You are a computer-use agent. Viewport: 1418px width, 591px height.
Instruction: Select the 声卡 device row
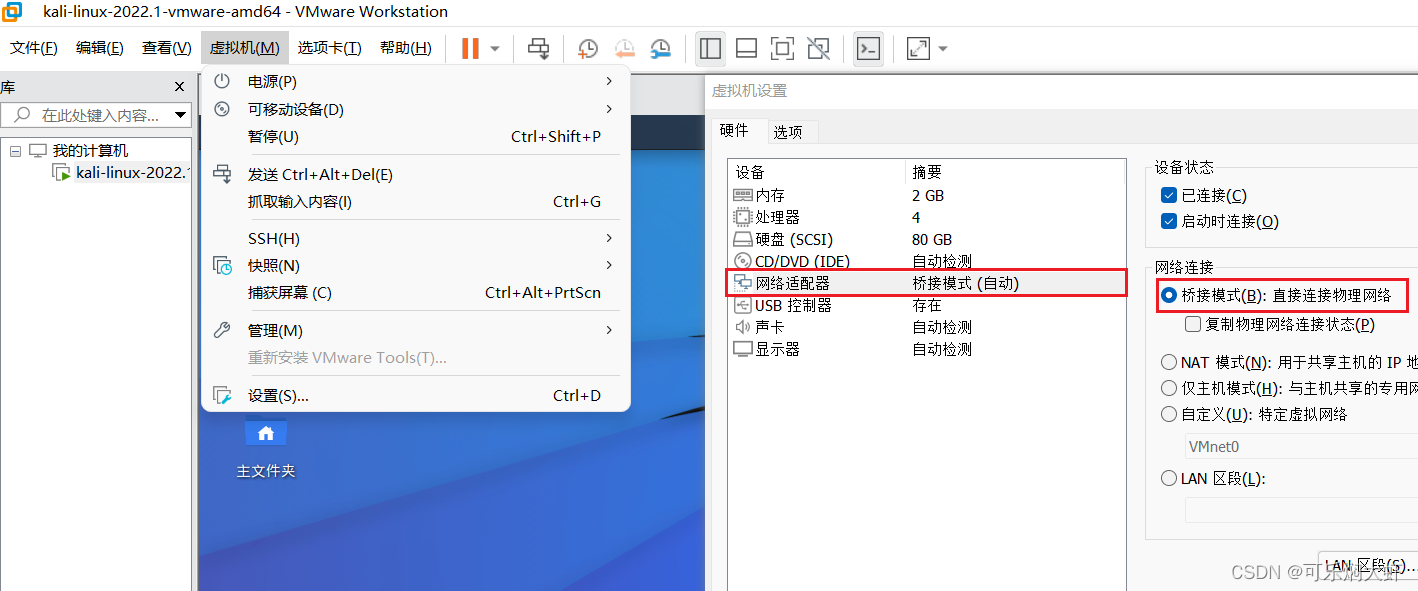(929, 327)
